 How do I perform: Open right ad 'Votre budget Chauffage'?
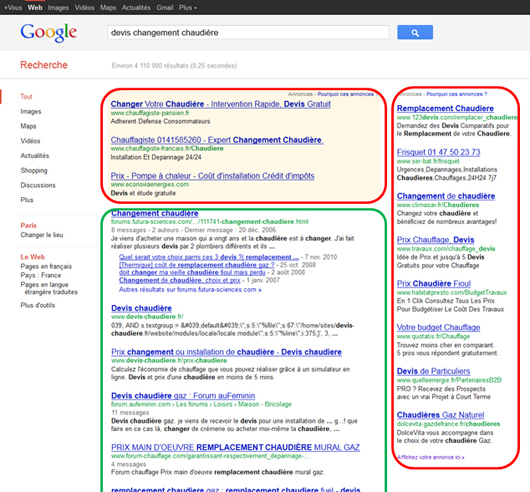(438, 327)
